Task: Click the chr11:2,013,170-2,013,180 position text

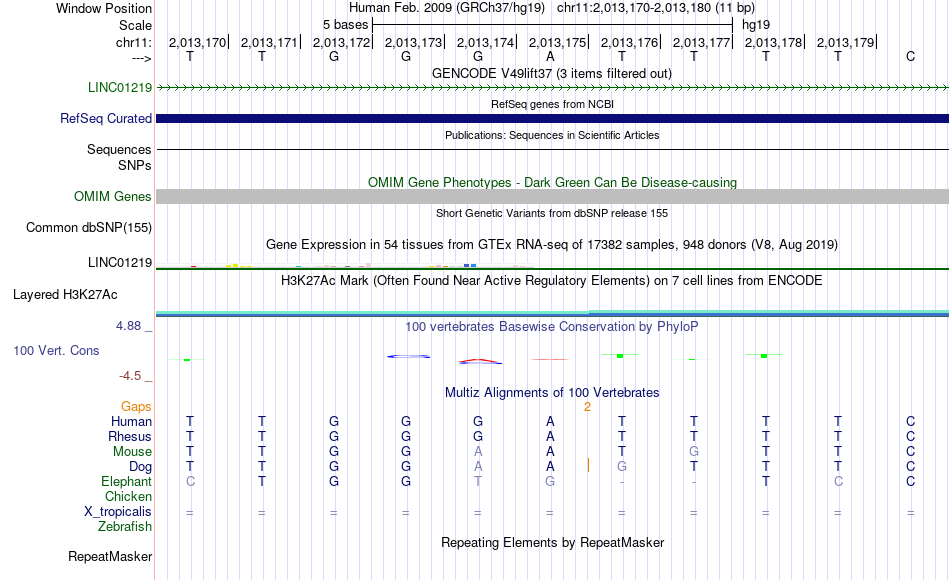Action: [x=656, y=8]
